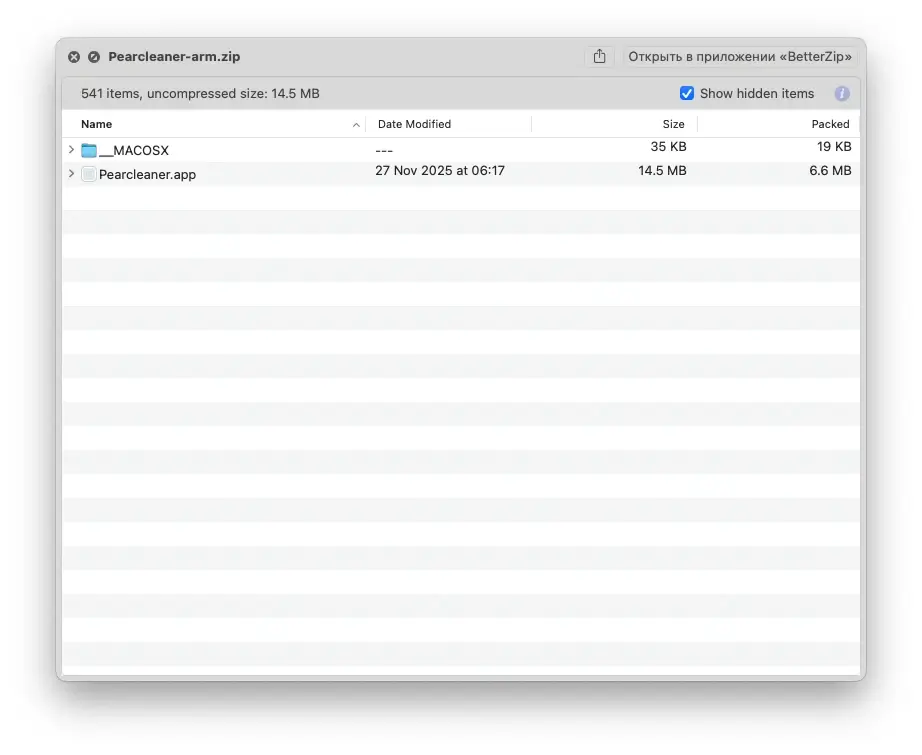Click the open-in-full-window circle icon

click(x=93, y=57)
